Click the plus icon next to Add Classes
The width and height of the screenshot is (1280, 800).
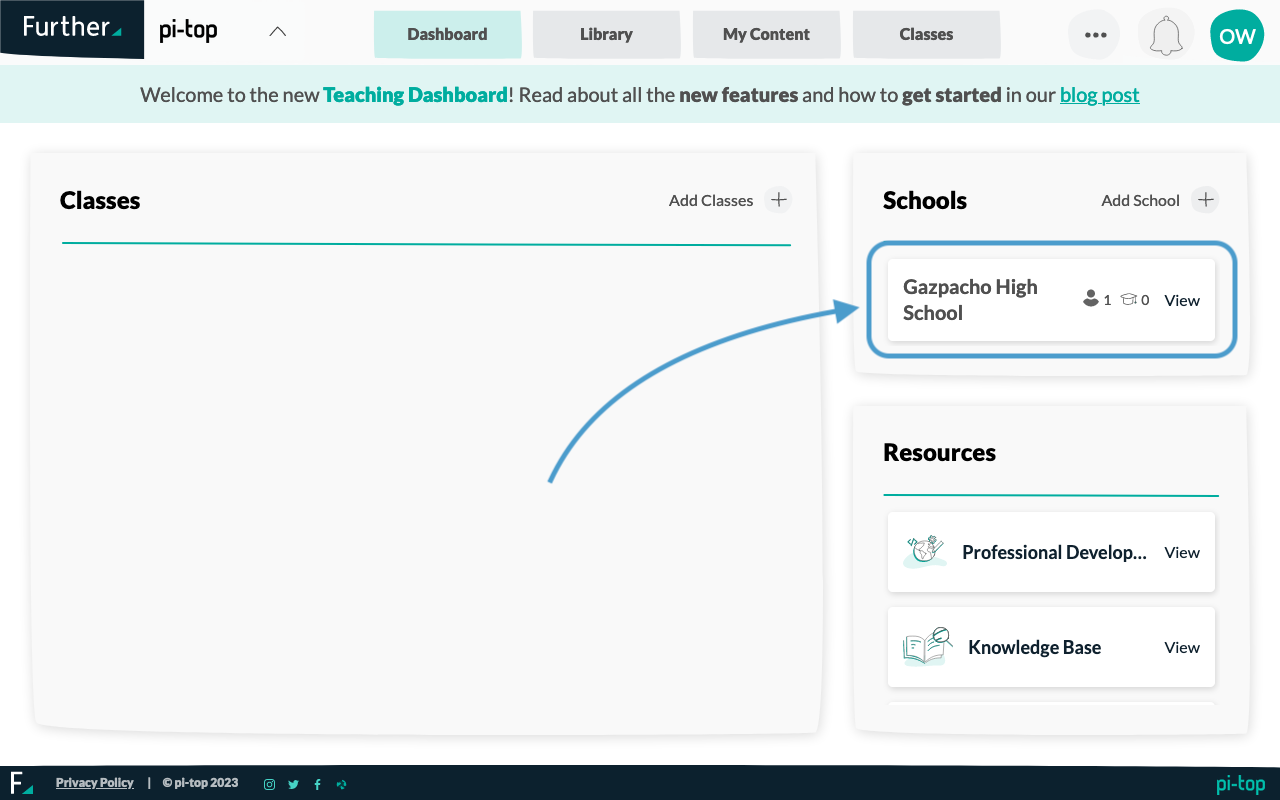778,200
